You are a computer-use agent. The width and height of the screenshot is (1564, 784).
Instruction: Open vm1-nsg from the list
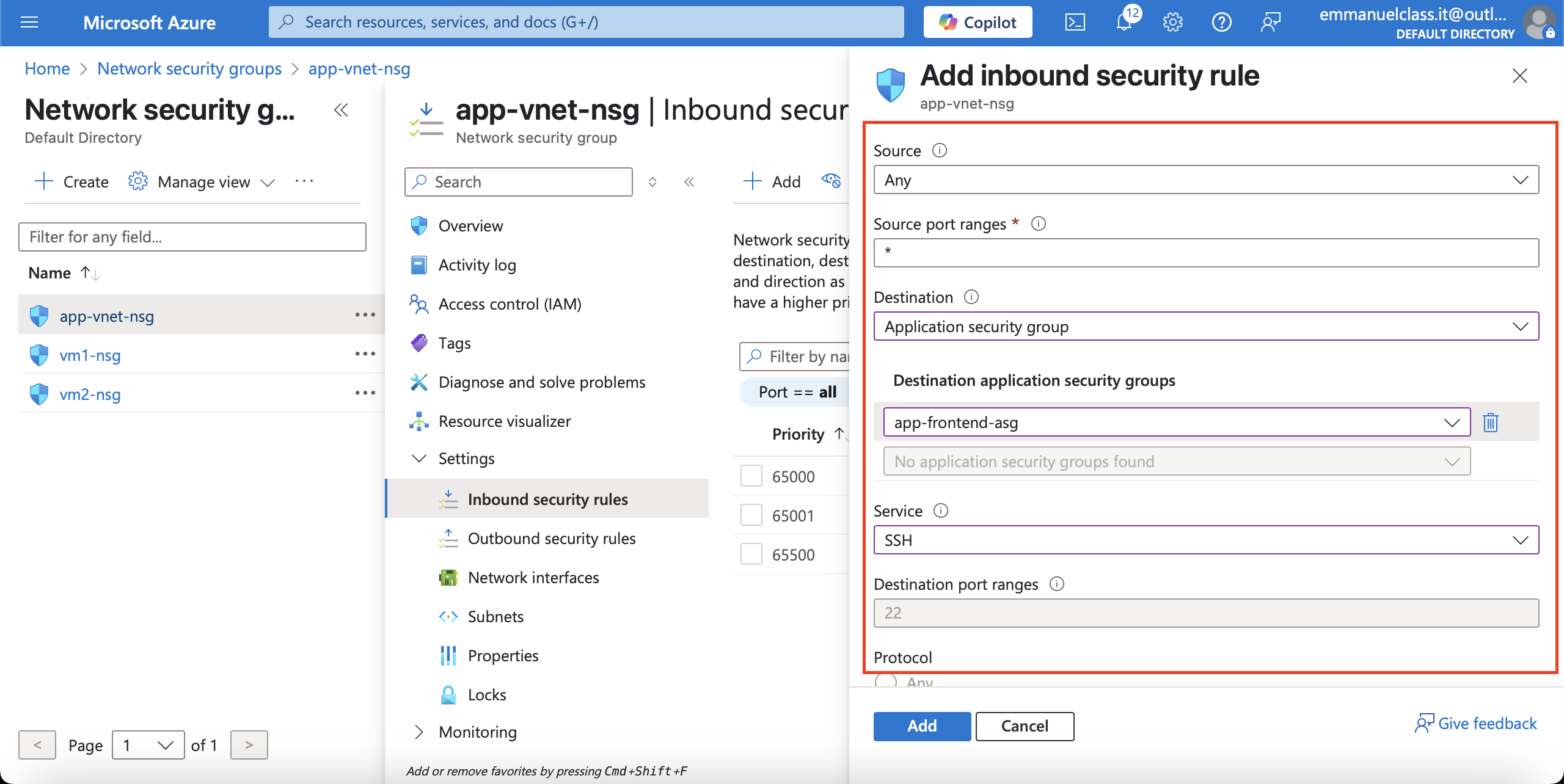tap(90, 355)
